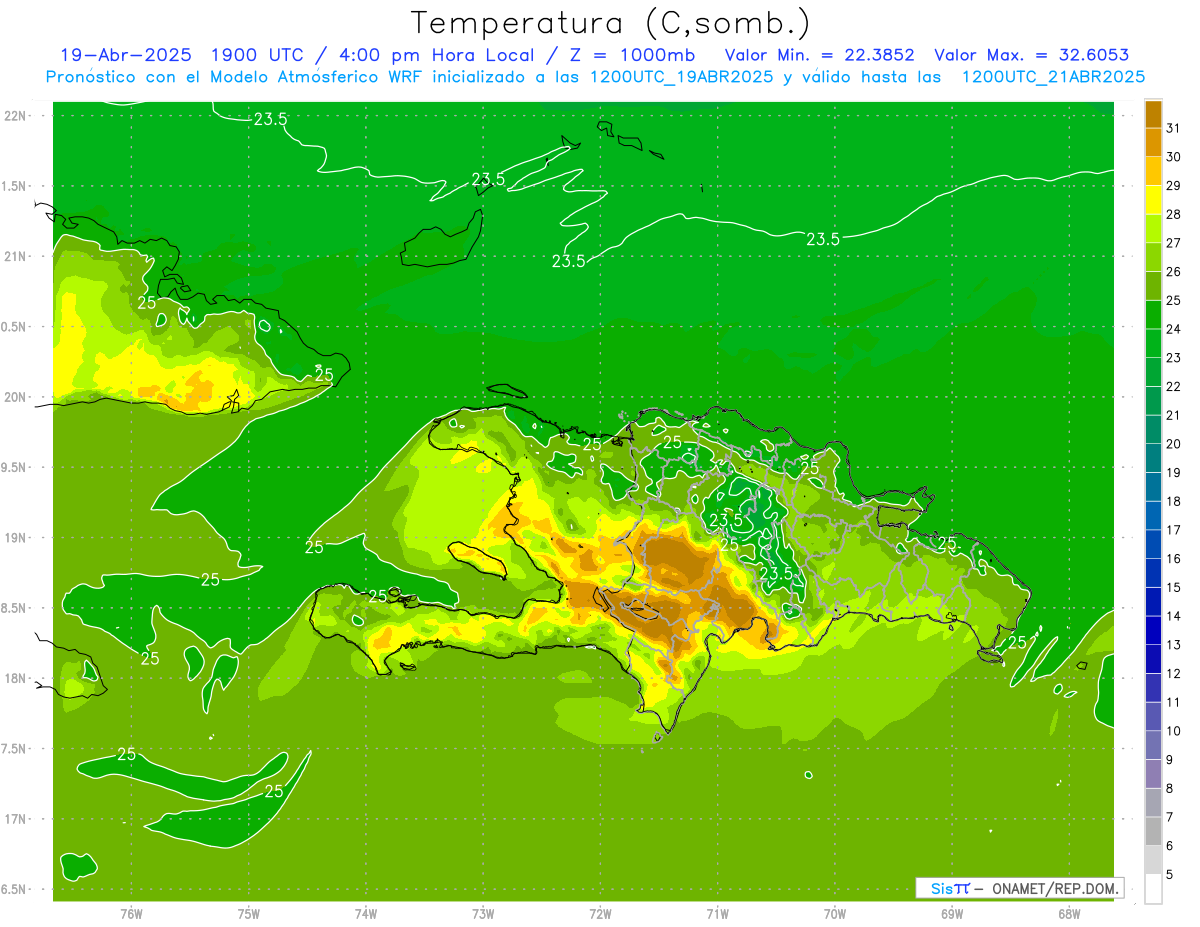Image resolution: width=1200 pixels, height=927 pixels.
Task: Click legend value 14 on color scale
Action: pyautogui.click(x=1173, y=616)
